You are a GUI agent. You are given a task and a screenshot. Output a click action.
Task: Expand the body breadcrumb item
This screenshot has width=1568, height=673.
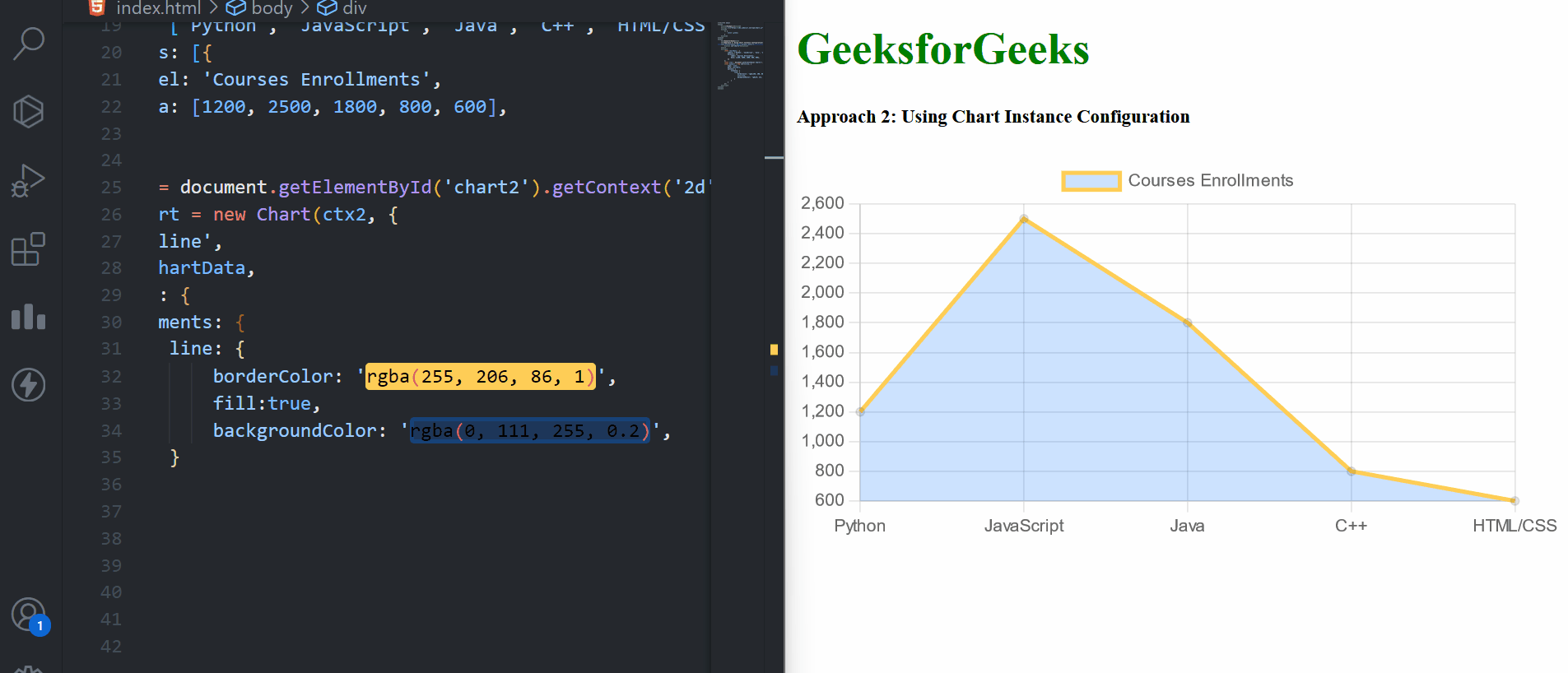[272, 8]
